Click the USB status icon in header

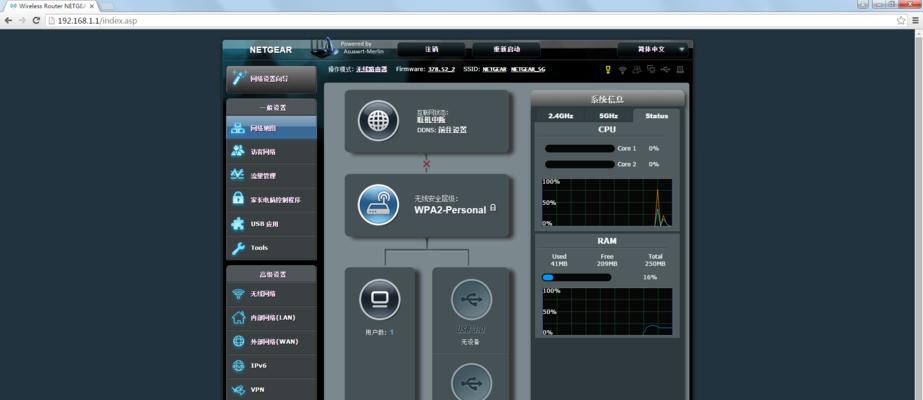point(665,69)
